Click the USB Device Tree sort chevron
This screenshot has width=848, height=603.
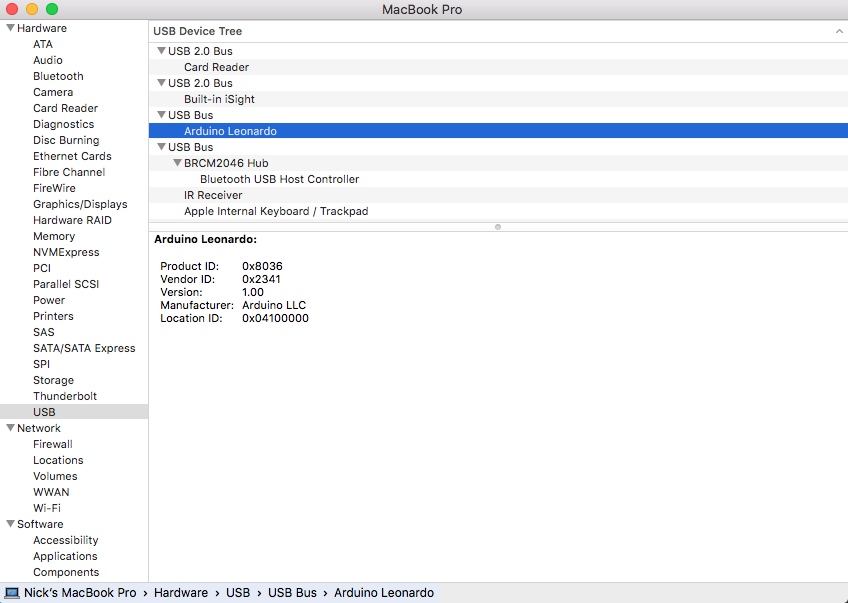(839, 31)
